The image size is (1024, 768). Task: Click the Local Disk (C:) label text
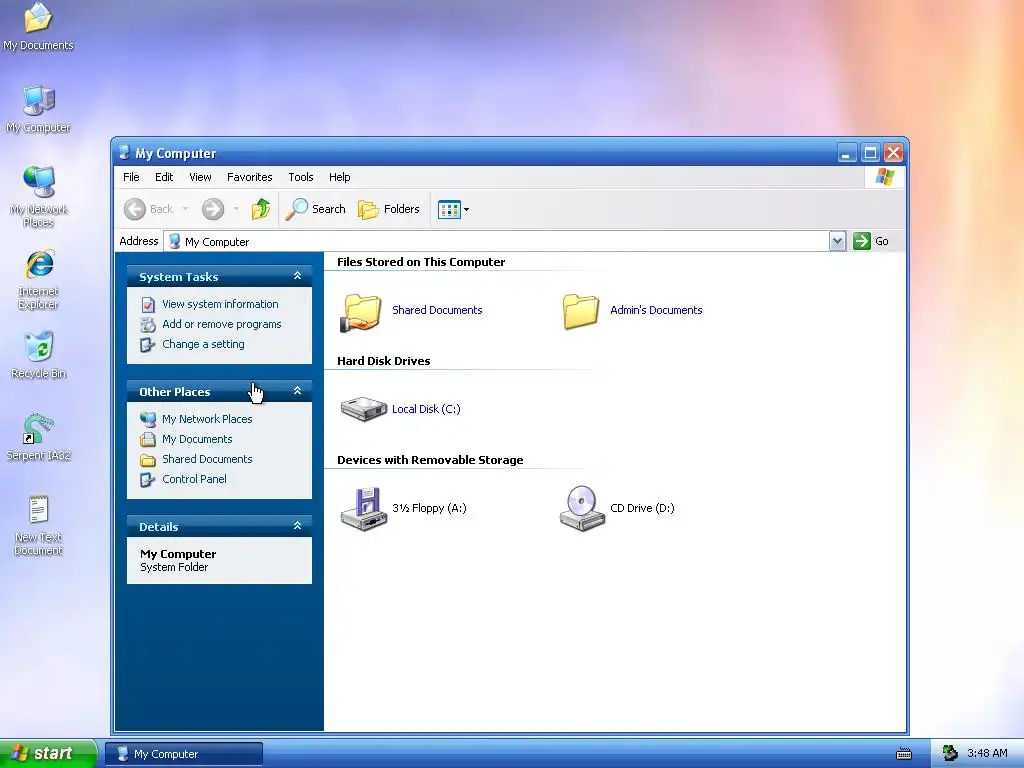426,409
